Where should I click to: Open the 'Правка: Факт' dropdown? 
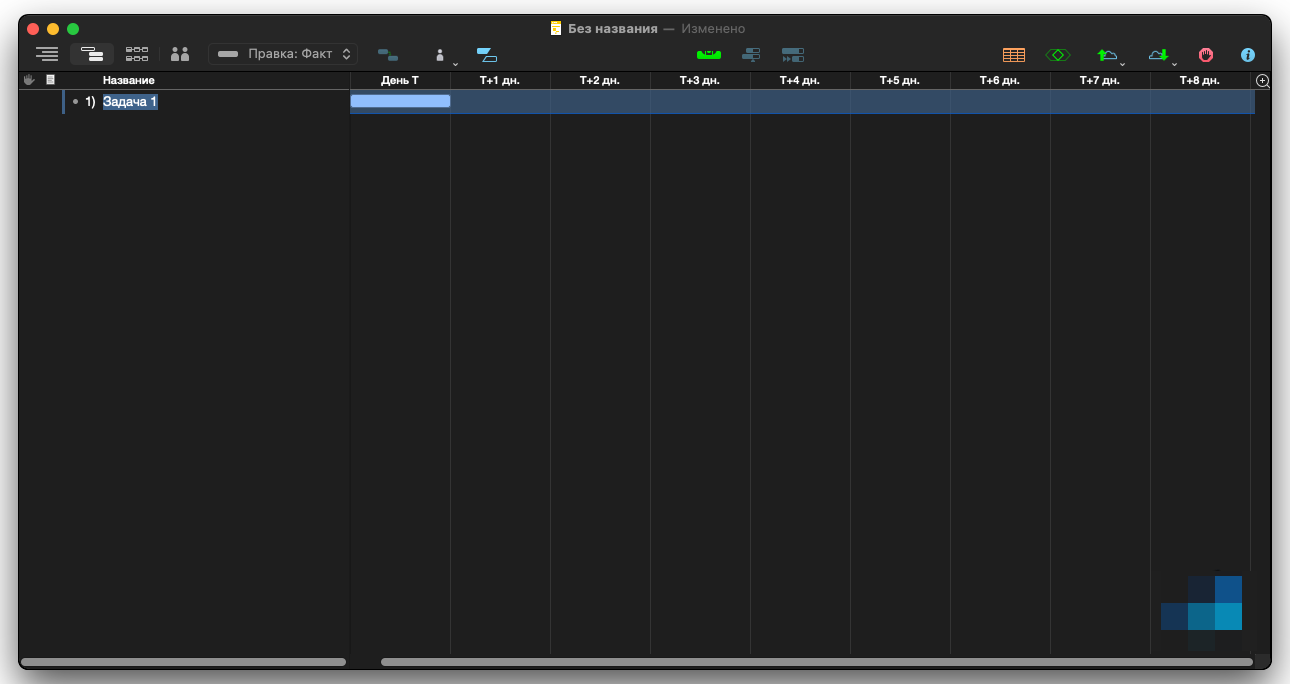[283, 54]
